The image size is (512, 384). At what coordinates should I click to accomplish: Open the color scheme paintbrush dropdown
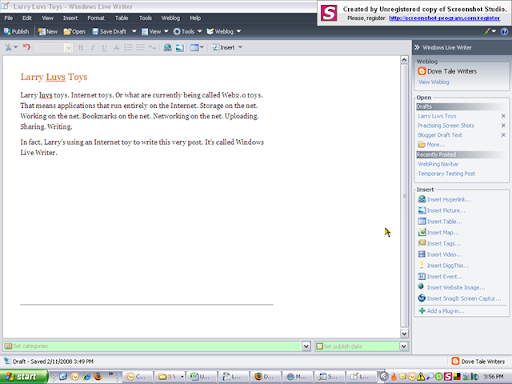click(490, 31)
